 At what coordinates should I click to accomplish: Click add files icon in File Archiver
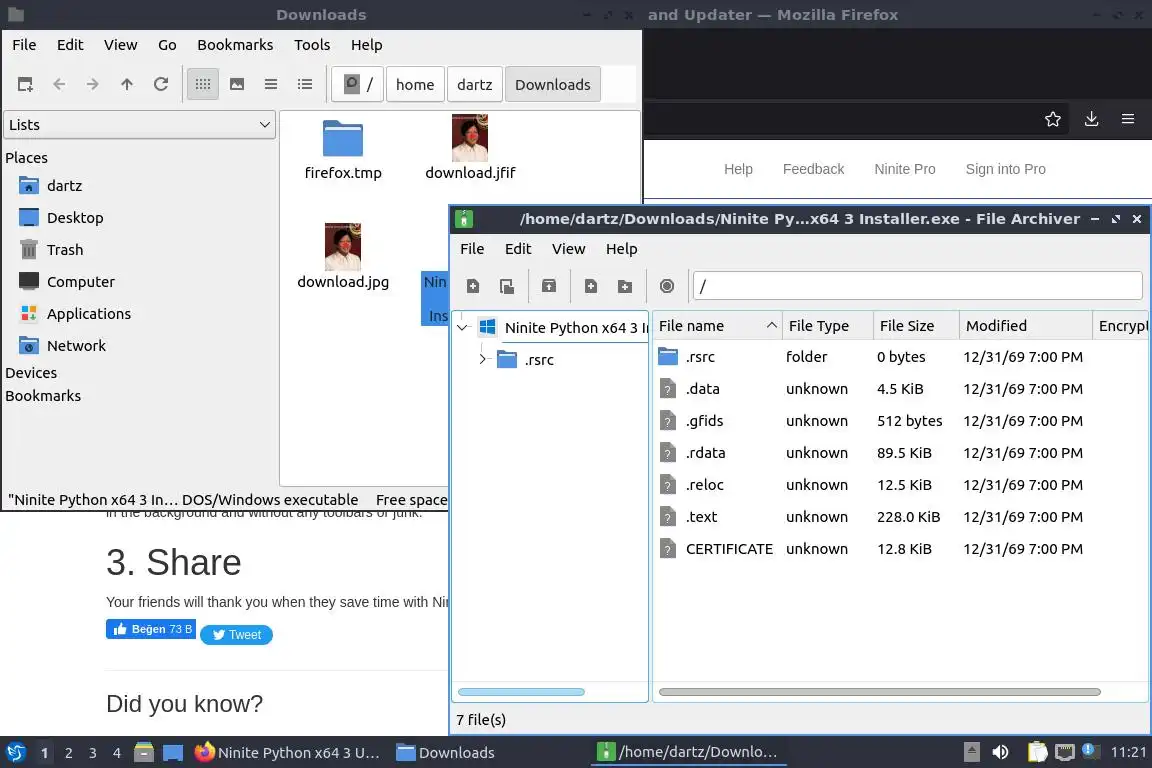click(591, 286)
